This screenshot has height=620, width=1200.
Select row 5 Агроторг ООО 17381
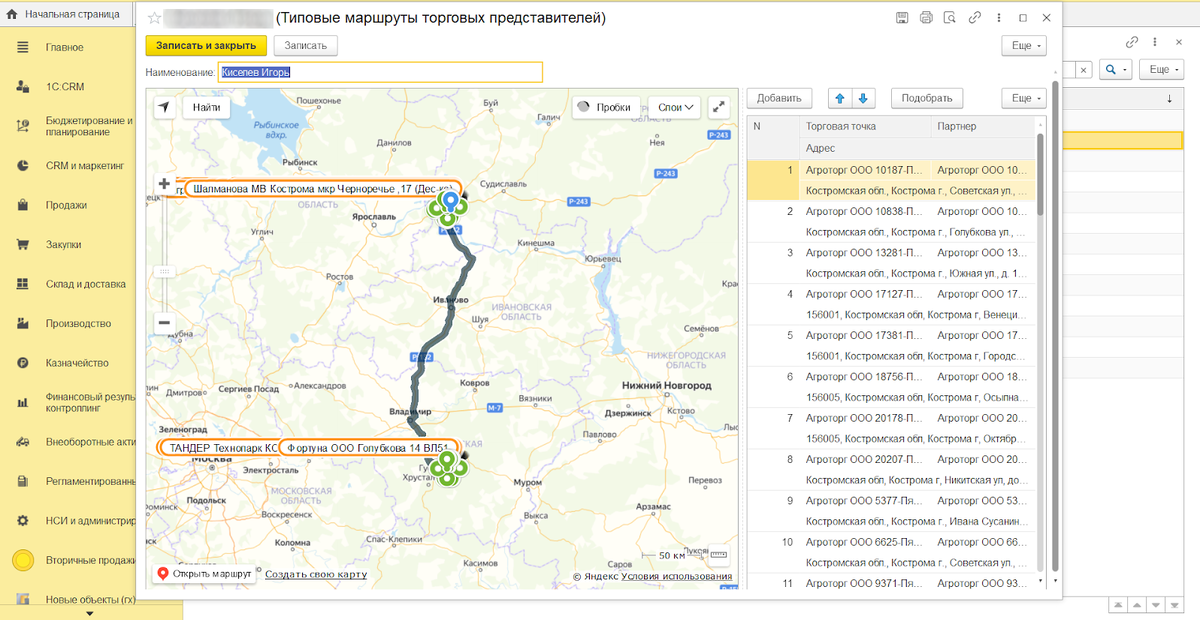889,345
